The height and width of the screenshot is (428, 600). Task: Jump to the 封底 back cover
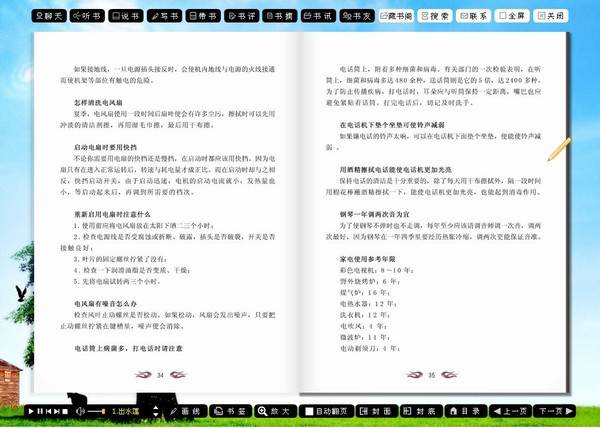click(x=421, y=411)
